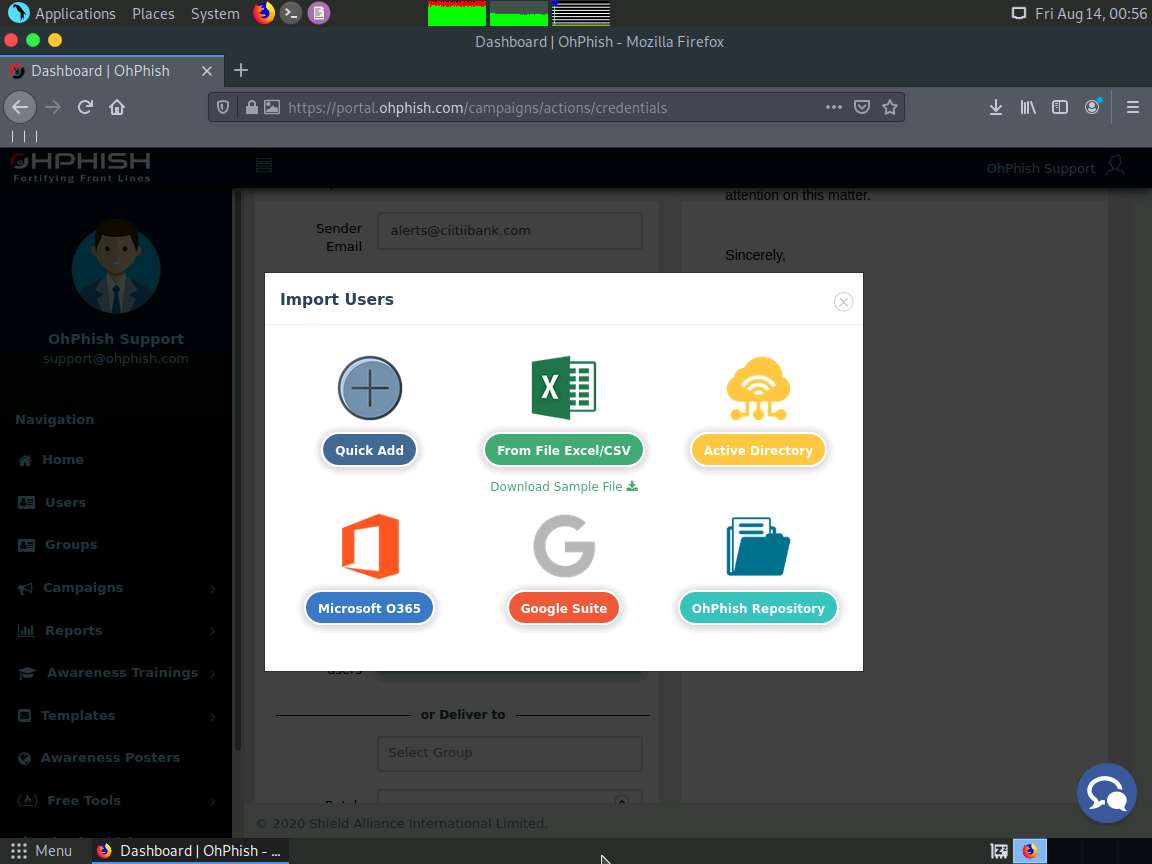Toggle the sidebar hamburger in header
The image size is (1152, 864).
pyautogui.click(x=264, y=165)
